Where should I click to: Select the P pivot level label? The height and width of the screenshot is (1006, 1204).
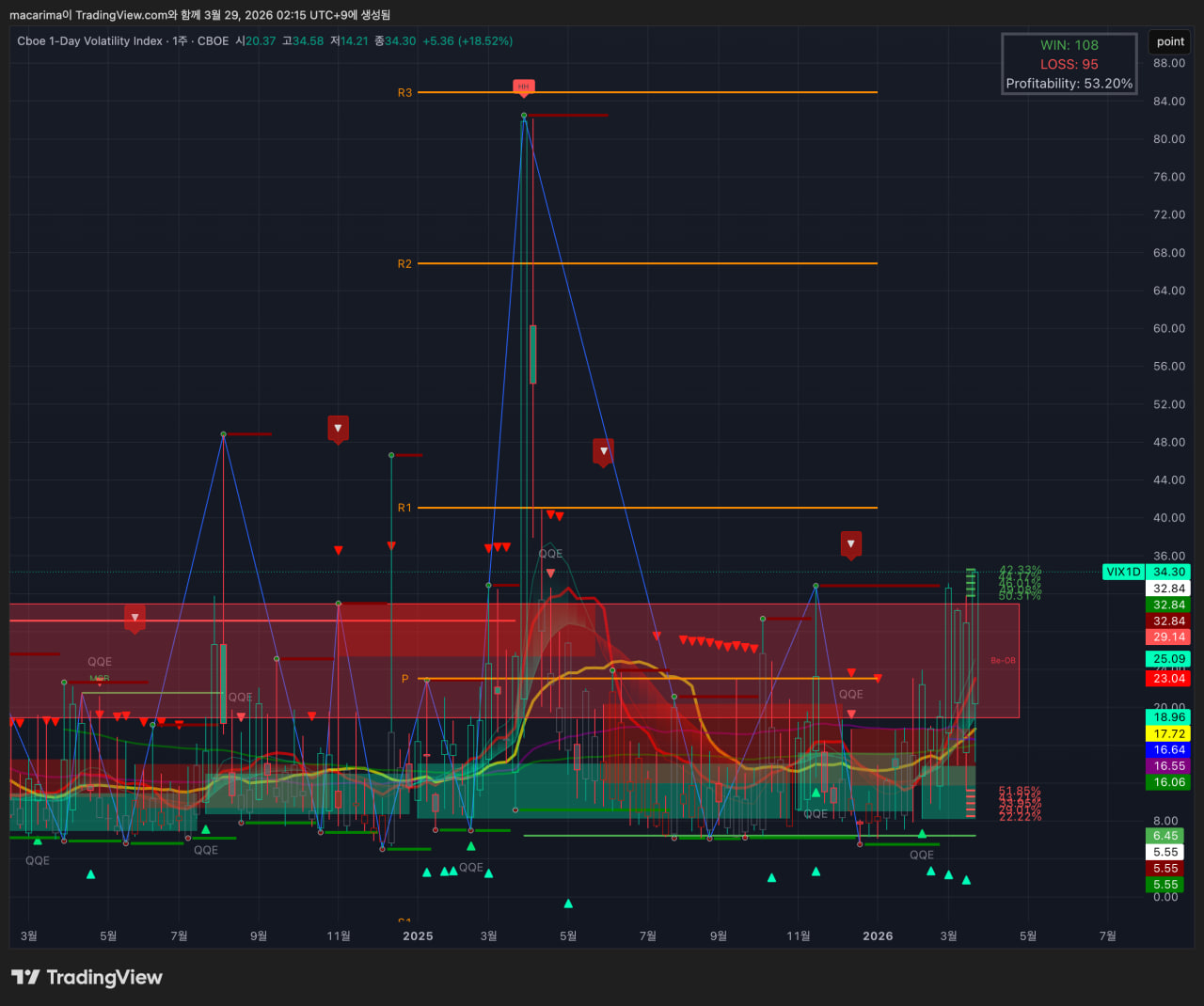(405, 679)
